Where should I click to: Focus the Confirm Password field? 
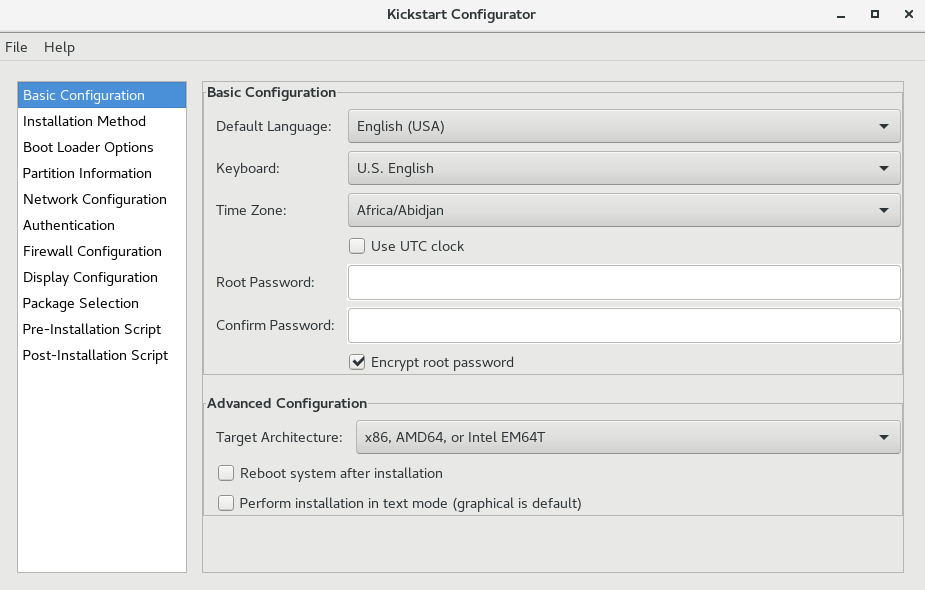click(623, 325)
